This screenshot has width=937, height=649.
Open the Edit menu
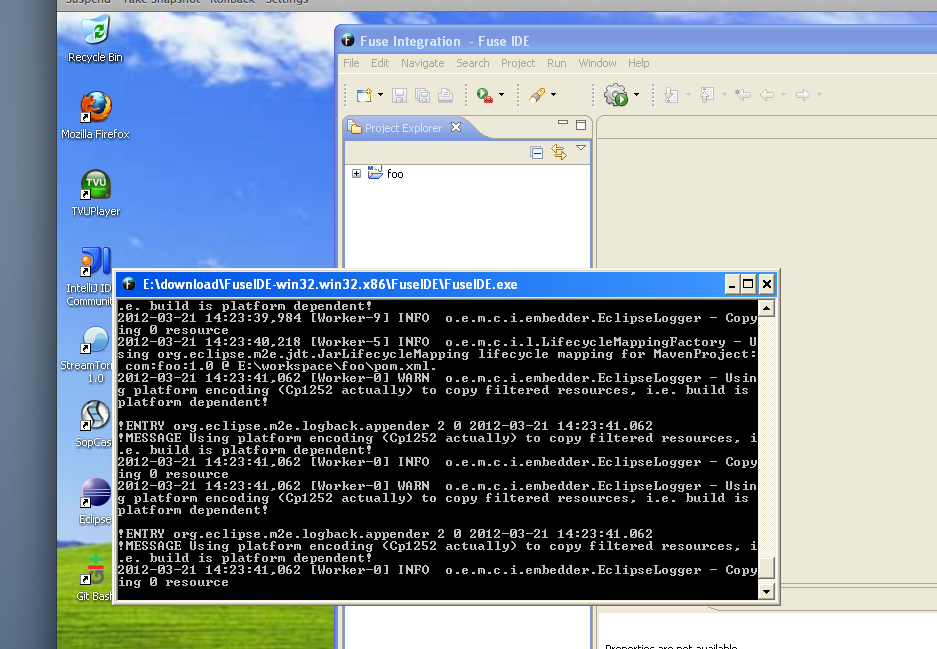pos(380,63)
